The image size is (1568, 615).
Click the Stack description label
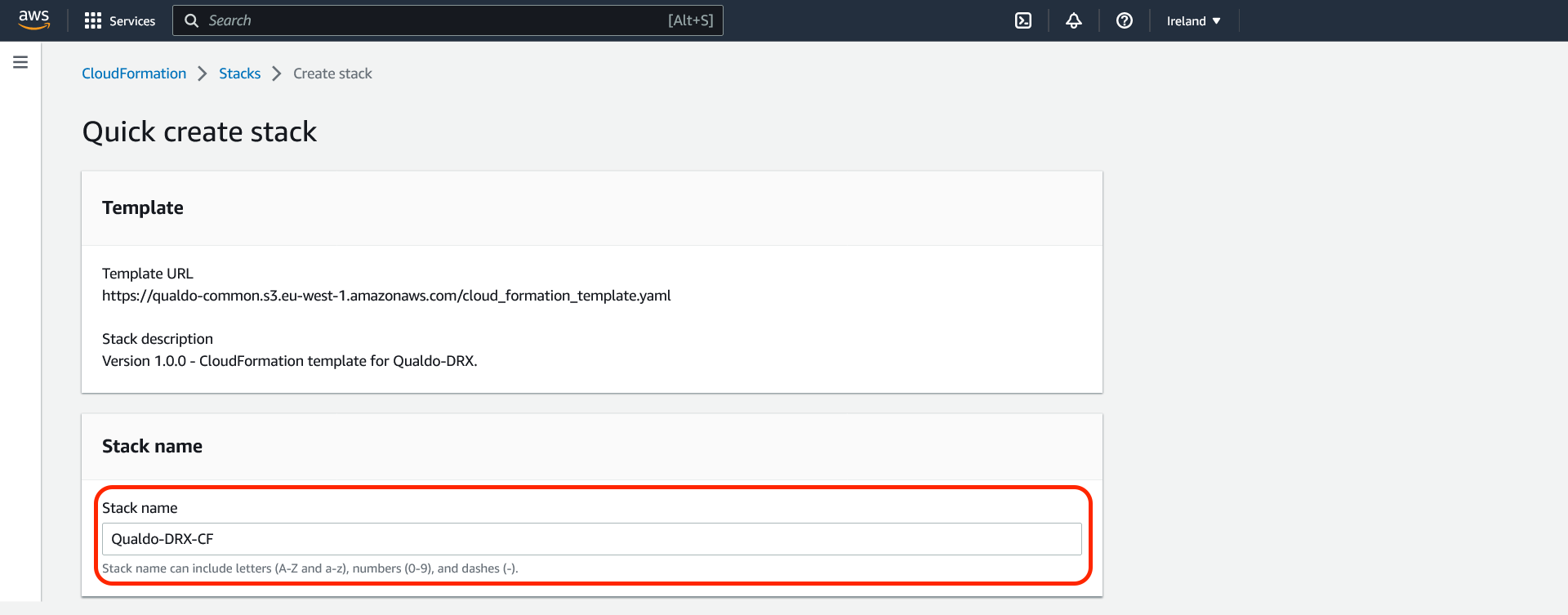158,339
